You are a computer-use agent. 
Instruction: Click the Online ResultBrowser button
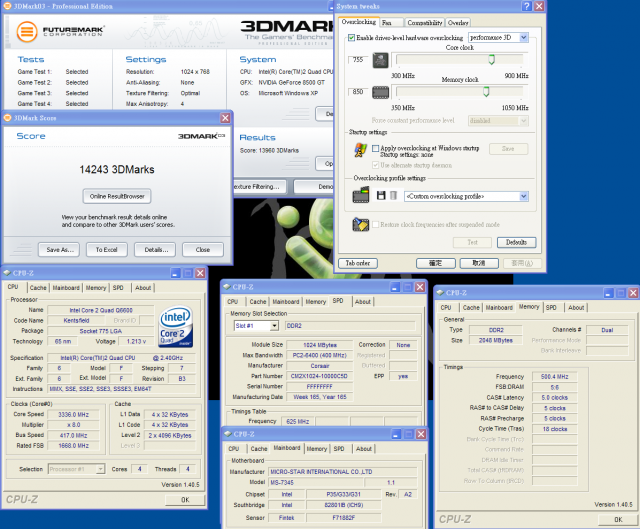pos(117,196)
